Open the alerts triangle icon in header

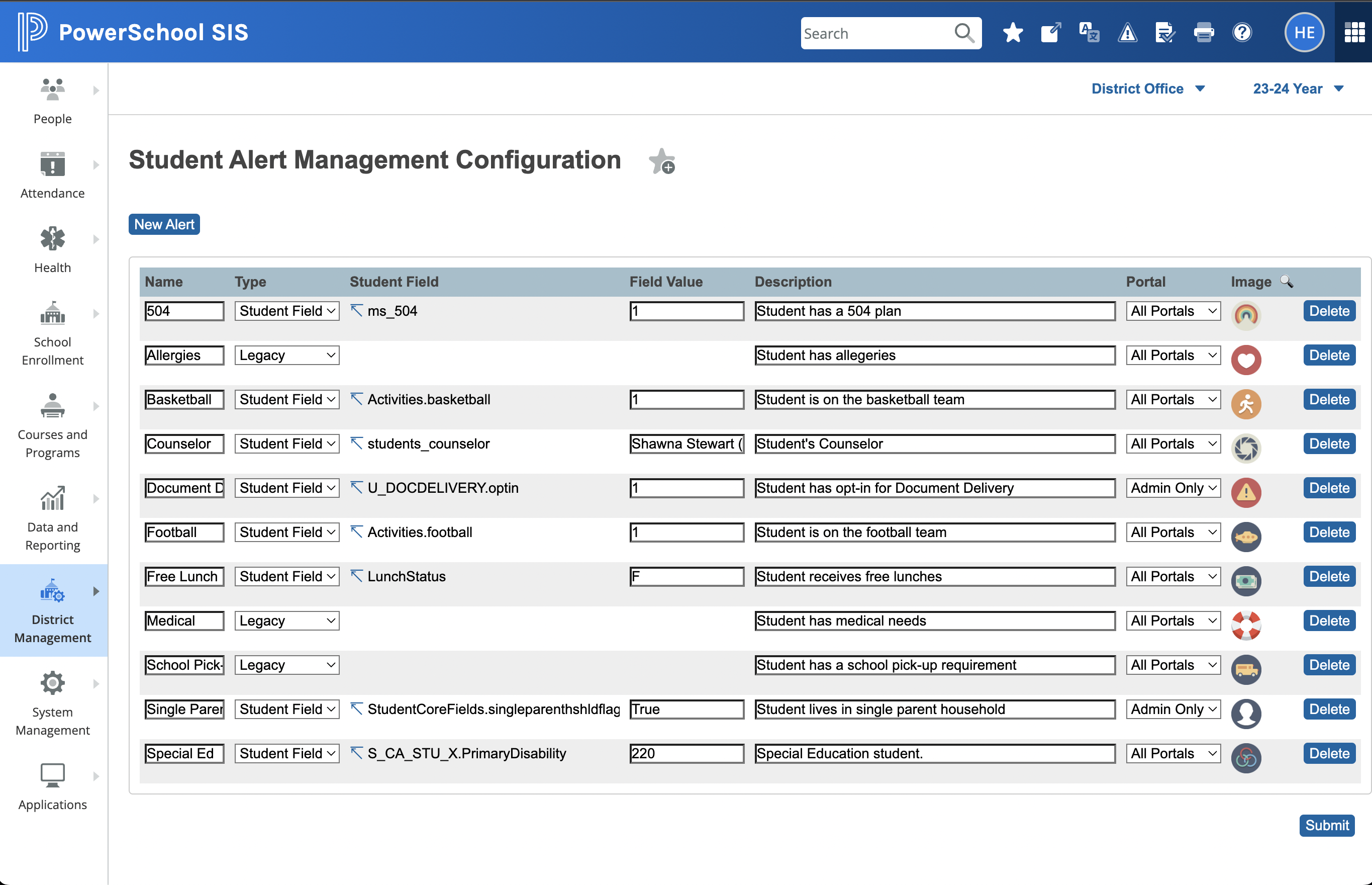(1127, 33)
